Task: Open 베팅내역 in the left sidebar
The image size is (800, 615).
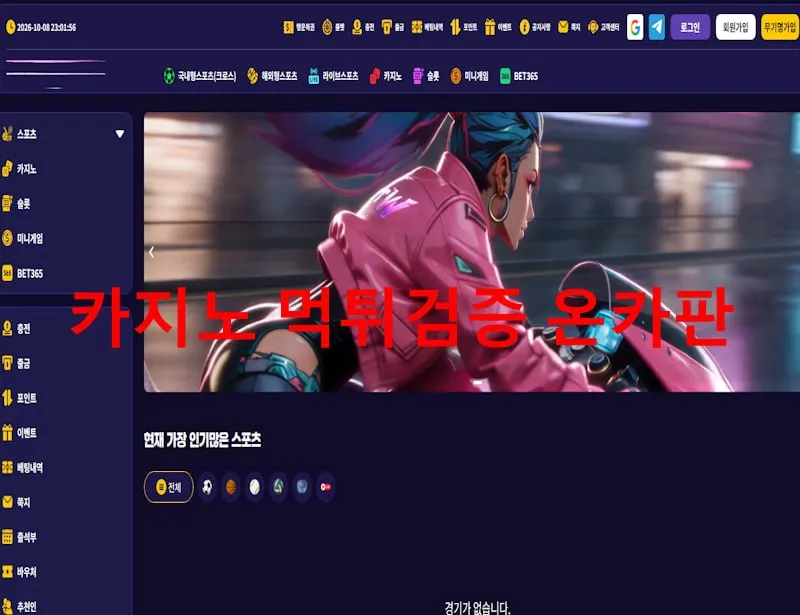Action: pyautogui.click(x=22, y=468)
